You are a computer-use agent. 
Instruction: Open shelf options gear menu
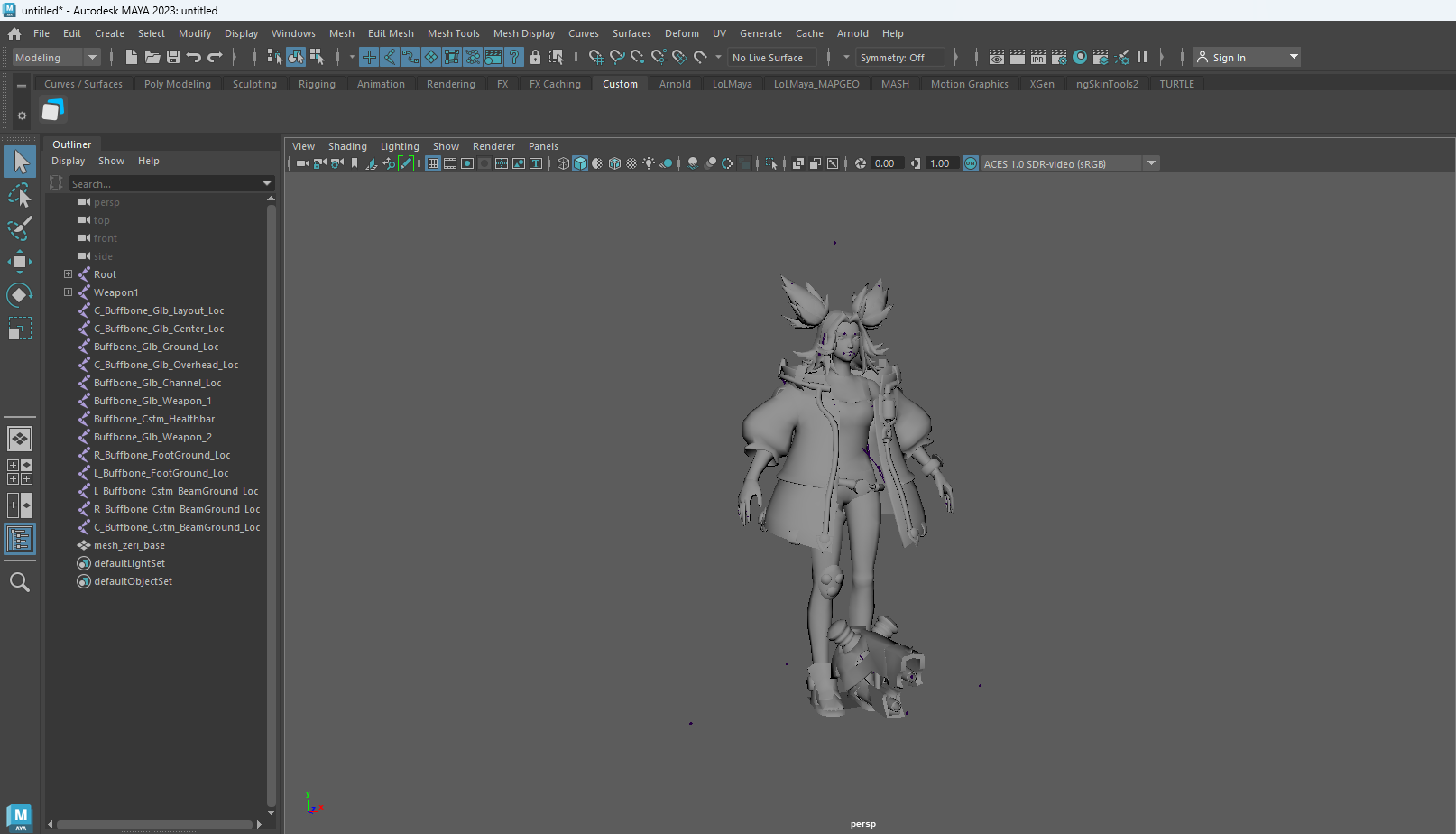click(x=22, y=116)
